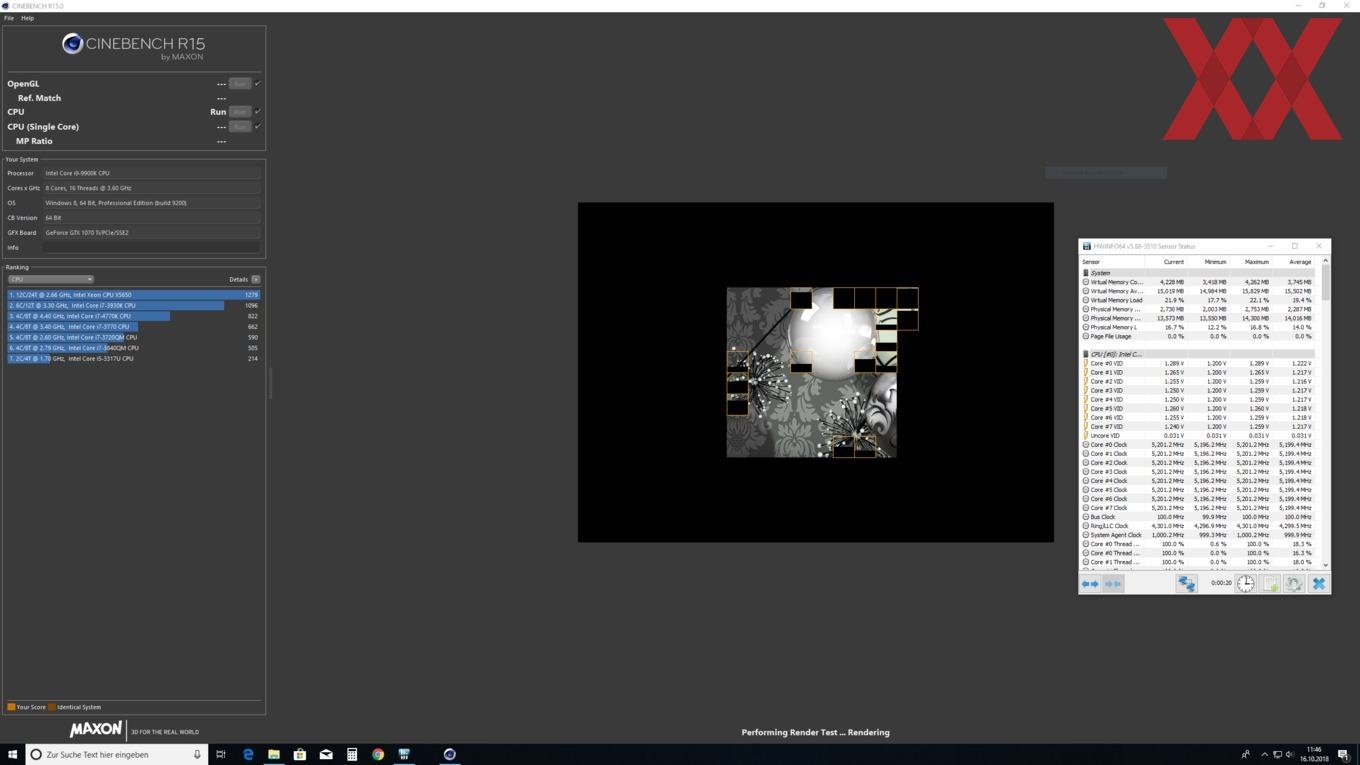Select the Core #0 Clock sensor row
Image resolution: width=1360 pixels, height=765 pixels.
1200,444
